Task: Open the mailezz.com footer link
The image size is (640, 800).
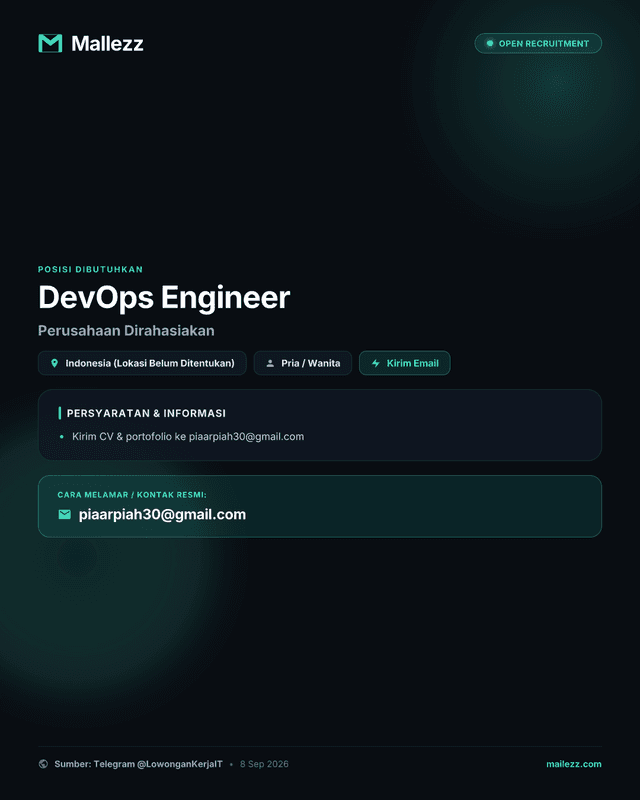Action: (574, 764)
